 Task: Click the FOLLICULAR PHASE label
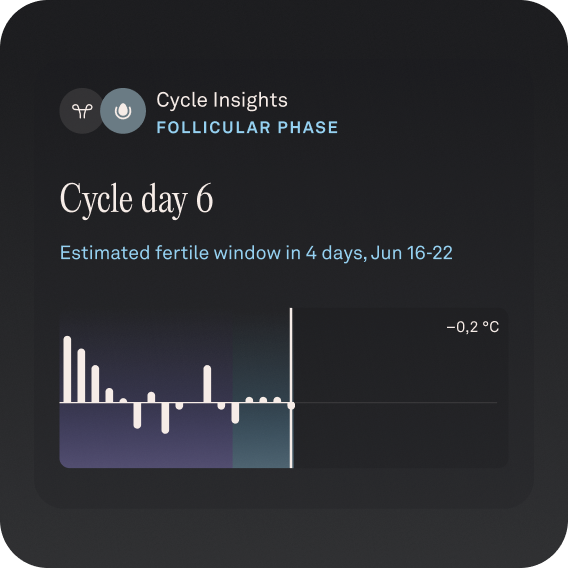[x=247, y=128]
